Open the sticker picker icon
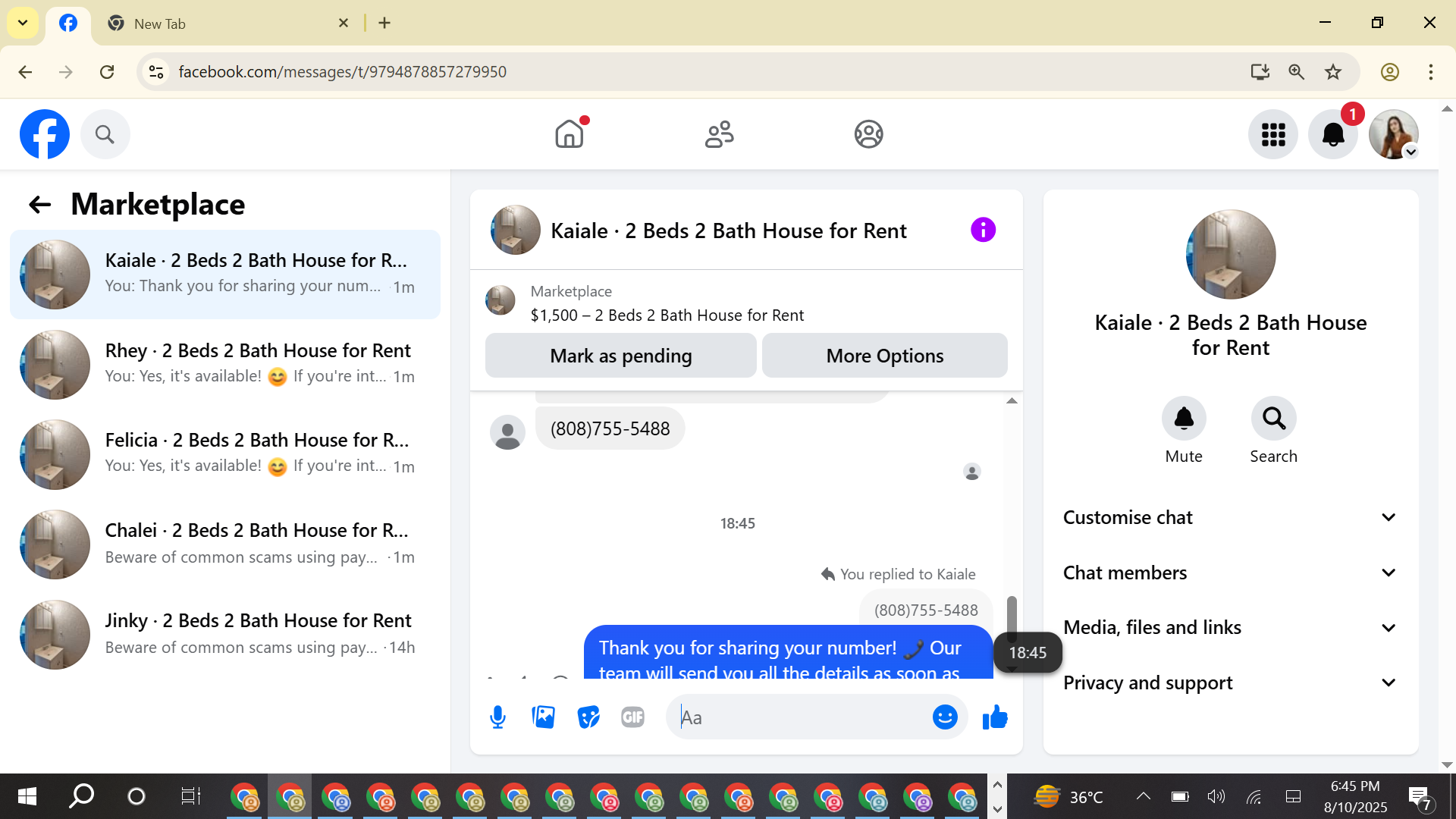Viewport: 1456px width, 819px height. 588,717
